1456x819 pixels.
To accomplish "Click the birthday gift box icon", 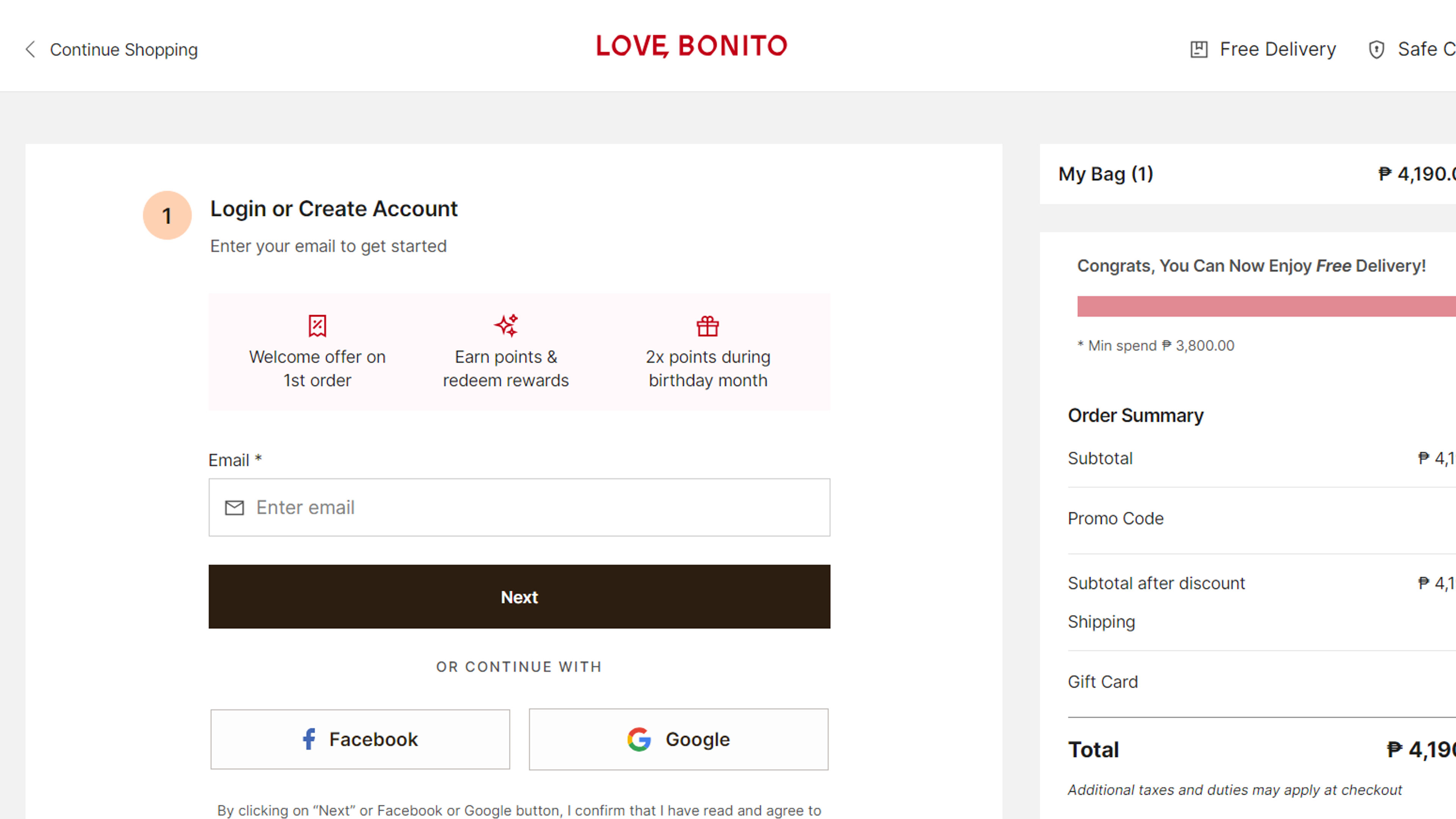I will 707,326.
